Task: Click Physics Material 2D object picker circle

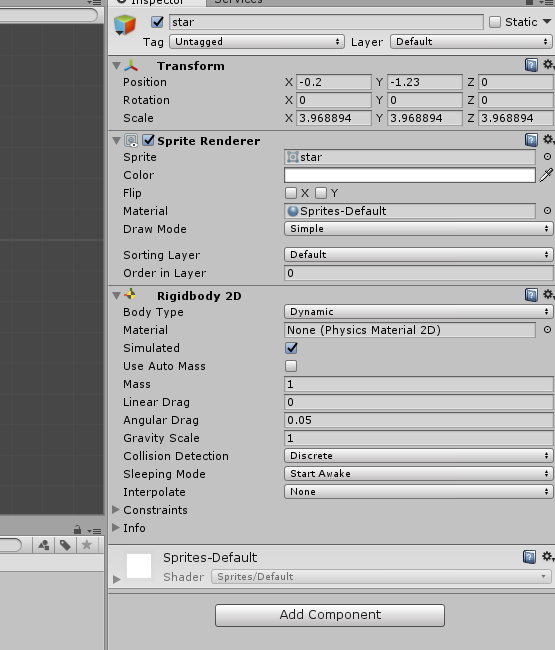Action: pyautogui.click(x=547, y=330)
